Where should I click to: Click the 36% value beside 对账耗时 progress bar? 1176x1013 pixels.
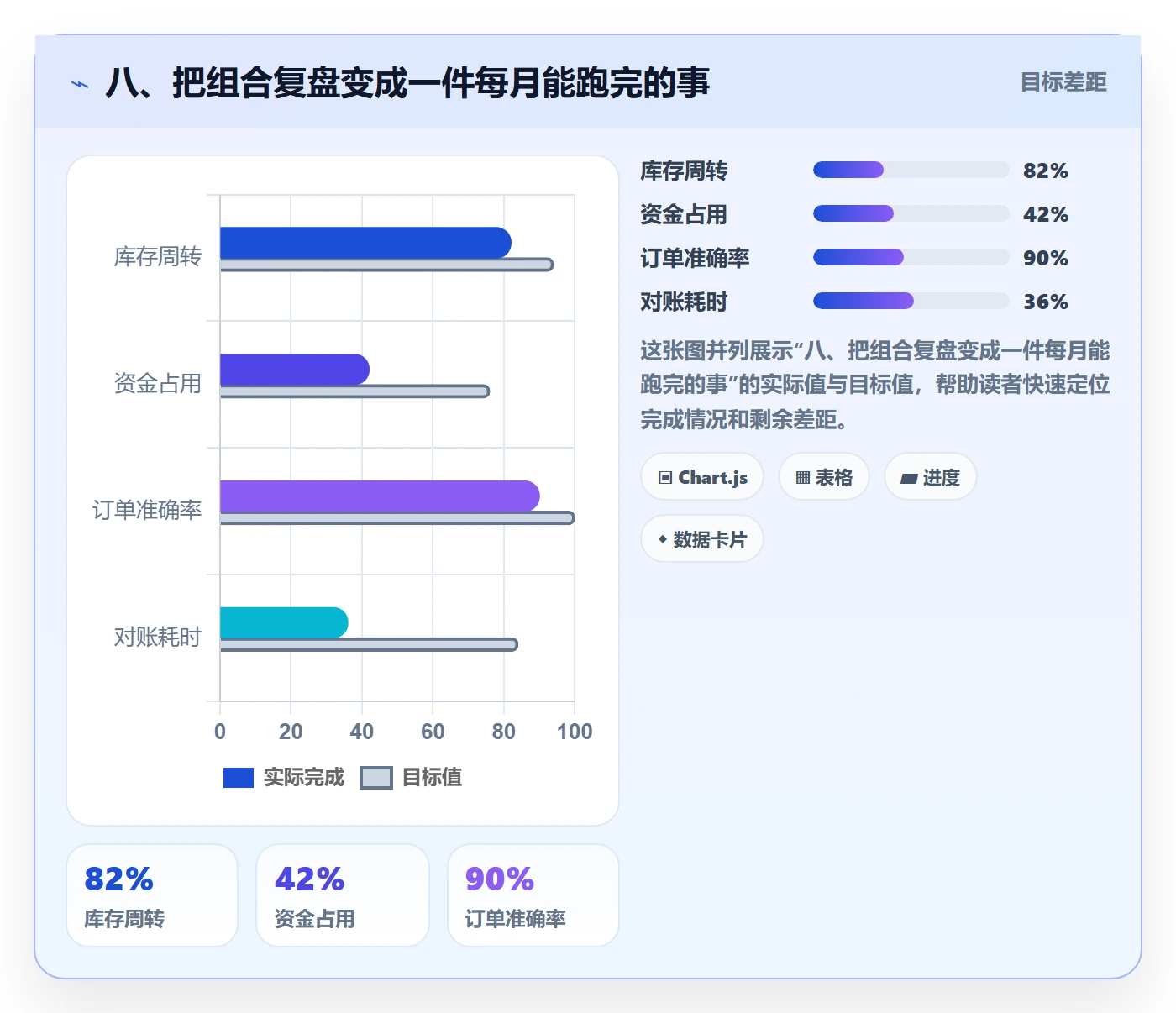click(x=1046, y=302)
